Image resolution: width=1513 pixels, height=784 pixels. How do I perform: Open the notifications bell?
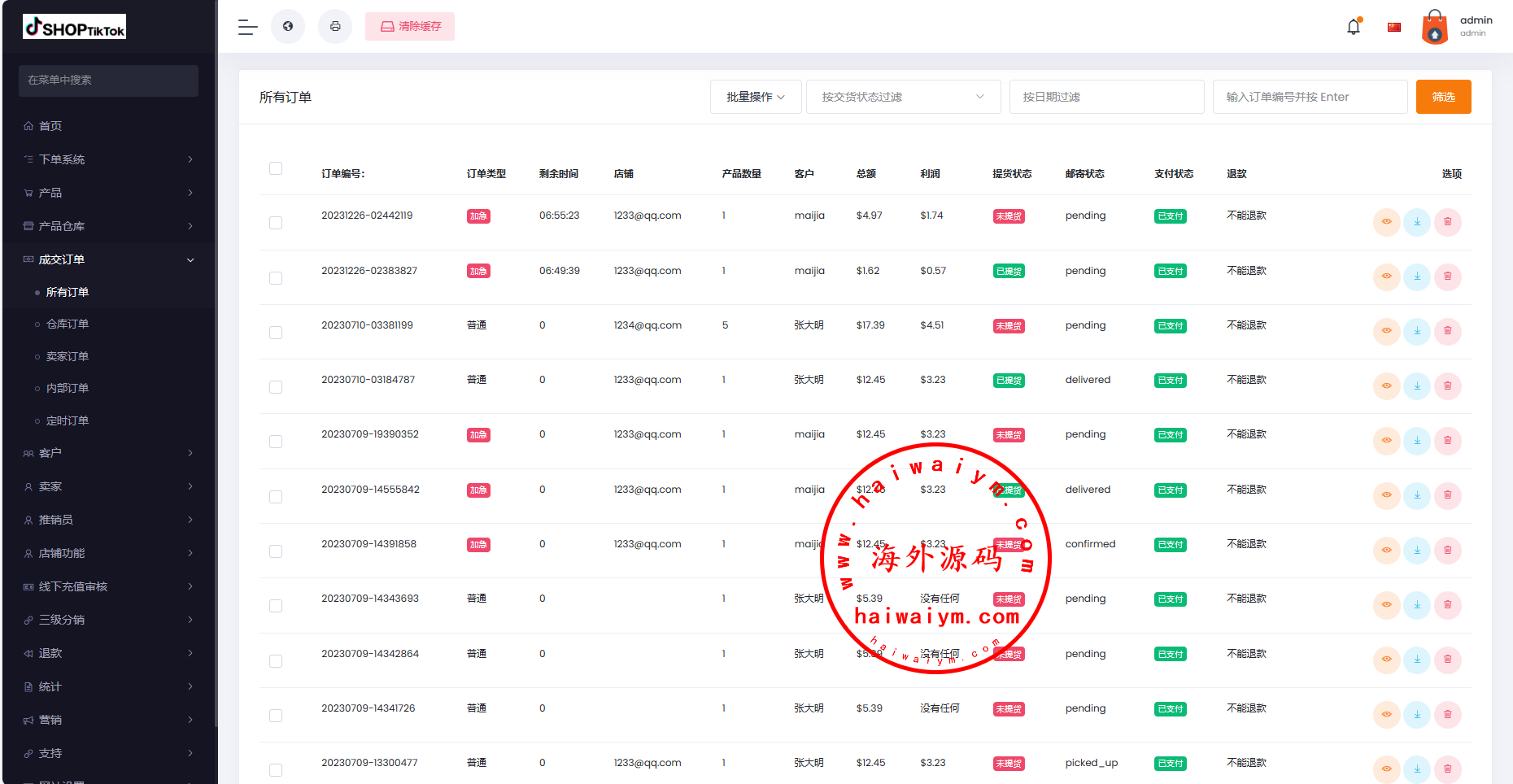point(1354,27)
